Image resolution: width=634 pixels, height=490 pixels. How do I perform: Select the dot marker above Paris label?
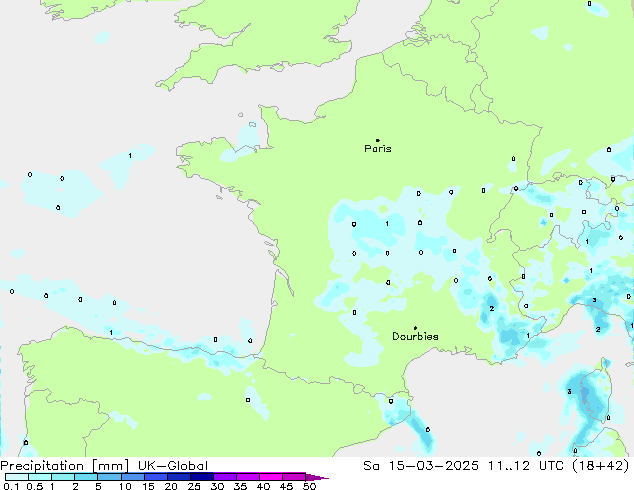point(378,140)
